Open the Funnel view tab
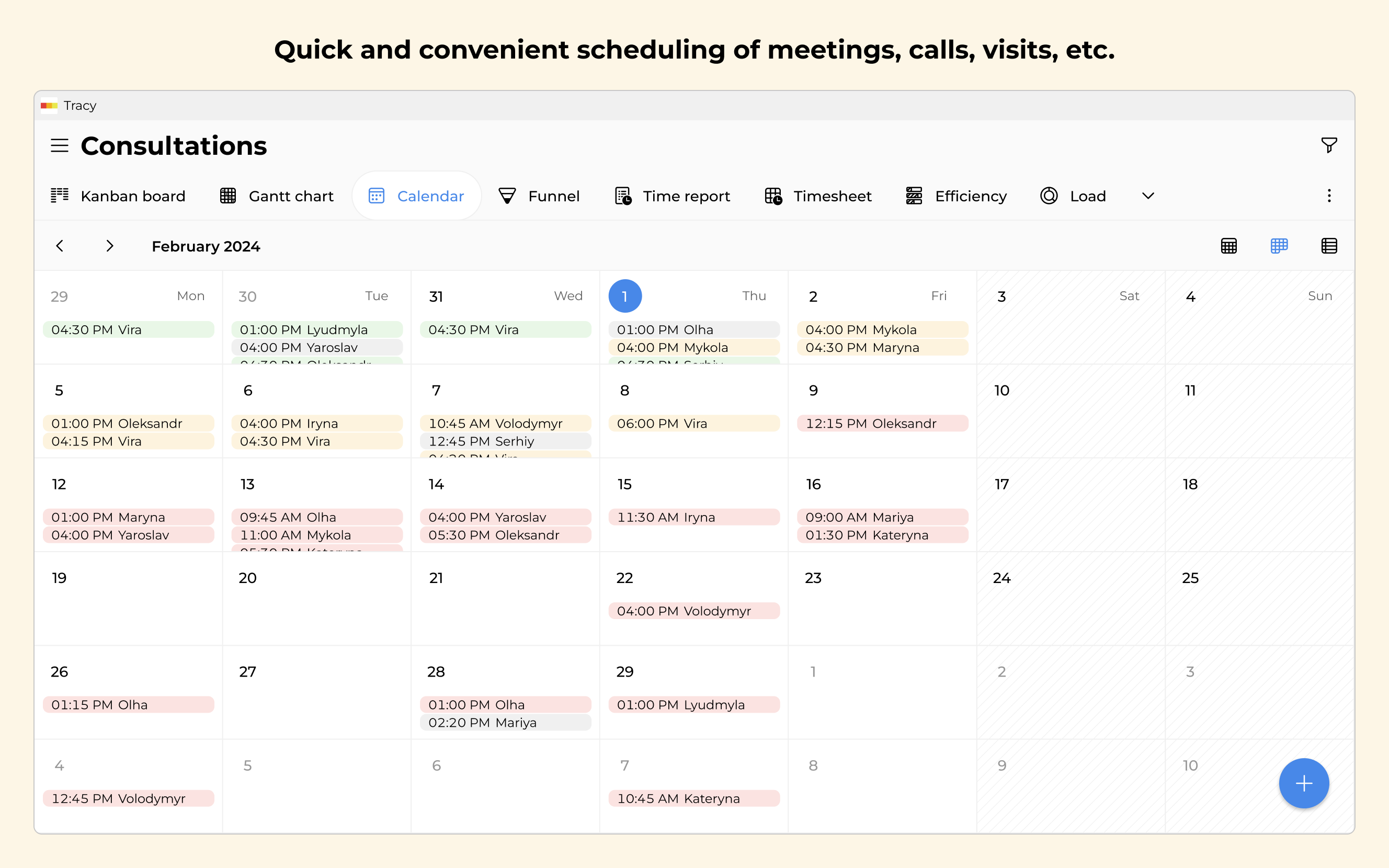This screenshot has height=868, width=1389. pyautogui.click(x=539, y=196)
